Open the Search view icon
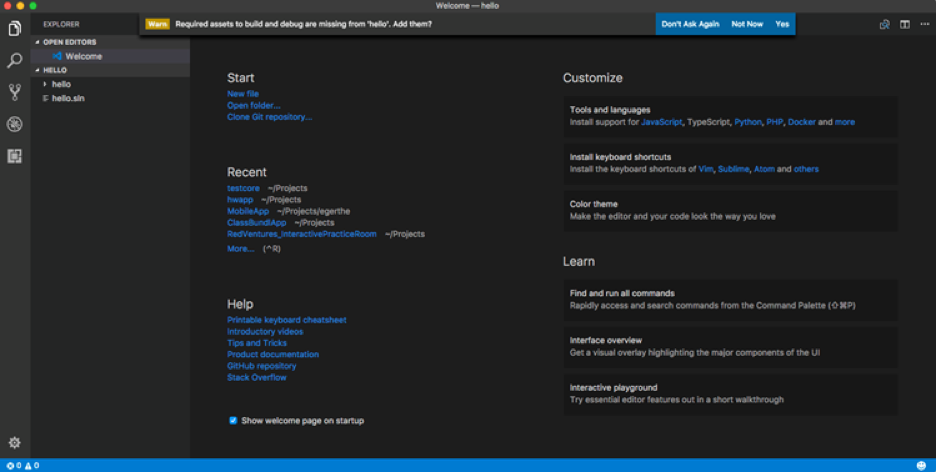 15,60
